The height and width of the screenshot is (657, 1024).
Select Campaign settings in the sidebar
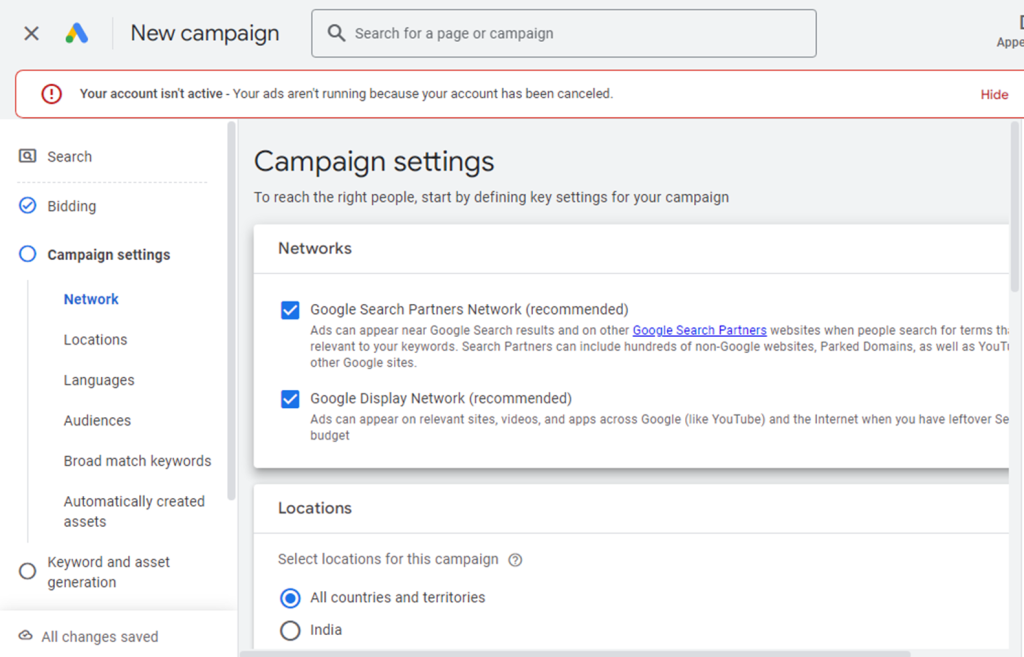click(x=108, y=255)
